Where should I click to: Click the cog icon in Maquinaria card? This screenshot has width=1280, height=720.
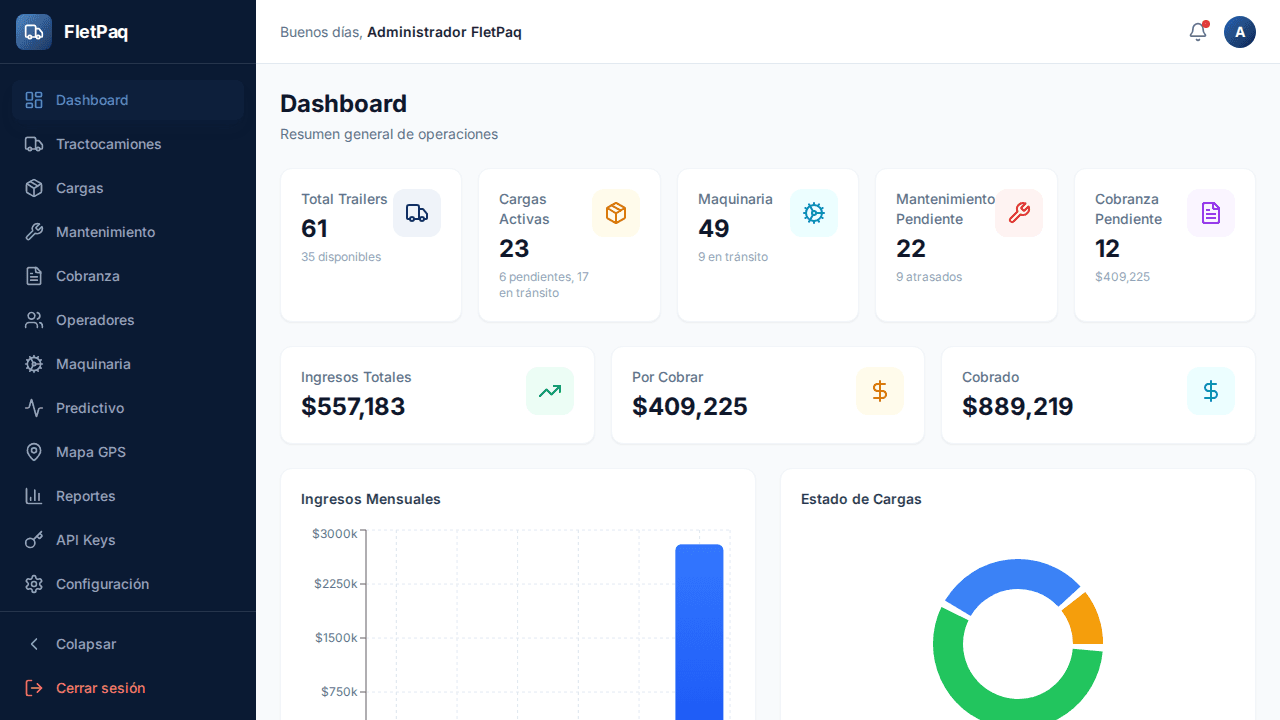814,213
